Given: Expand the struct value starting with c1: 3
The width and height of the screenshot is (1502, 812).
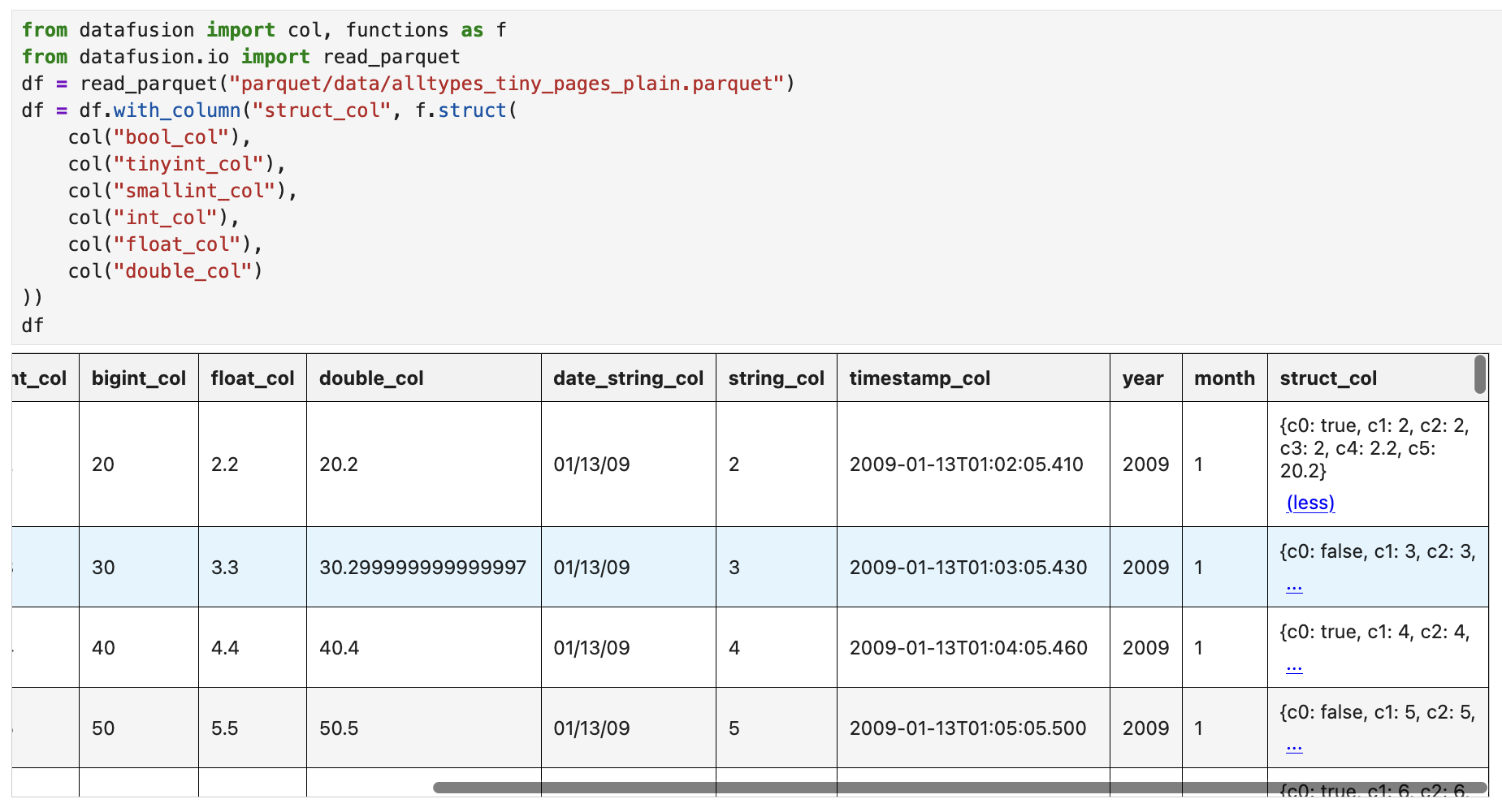Looking at the screenshot, I should tap(1294, 586).
